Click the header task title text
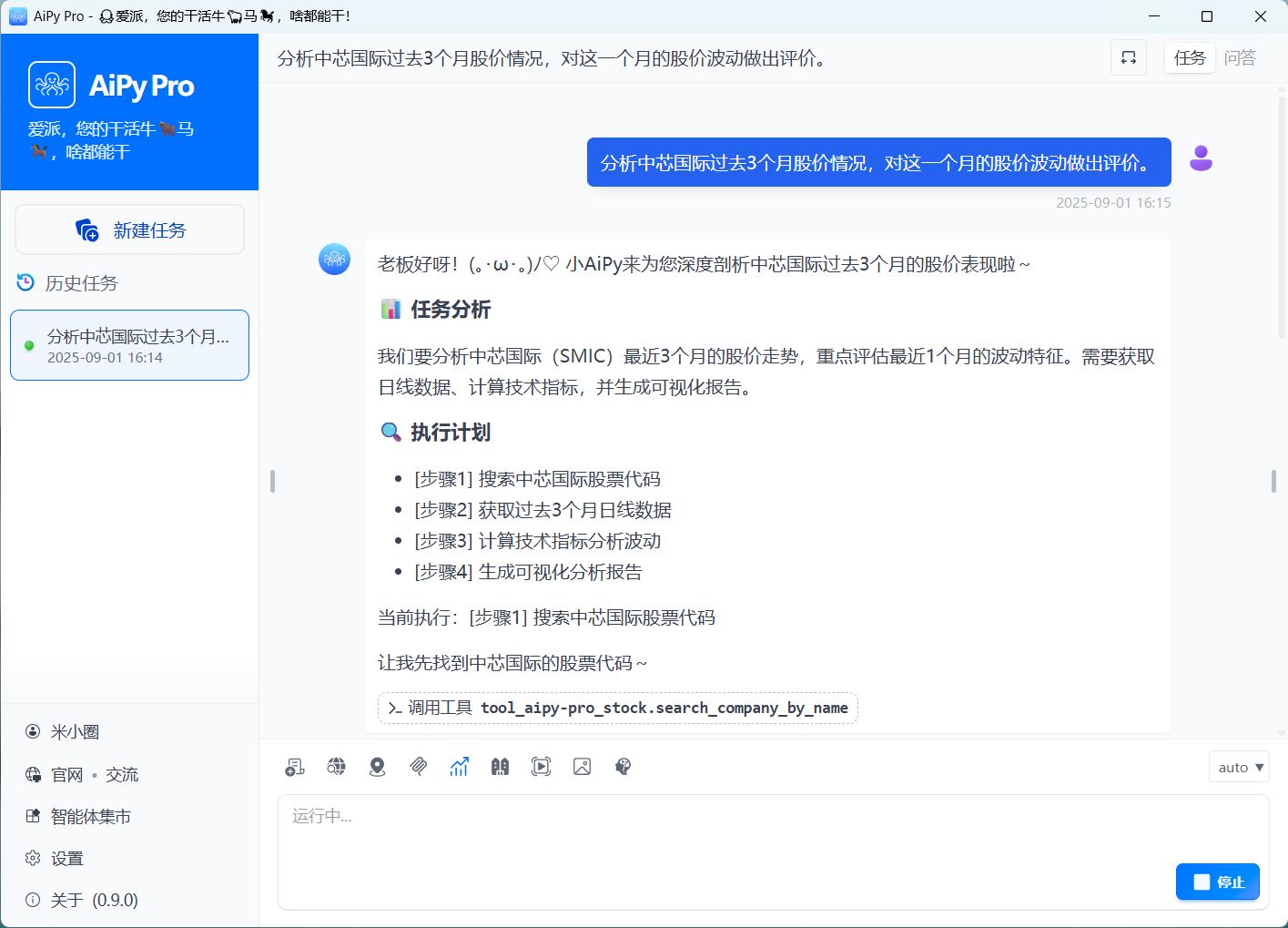 (553, 58)
